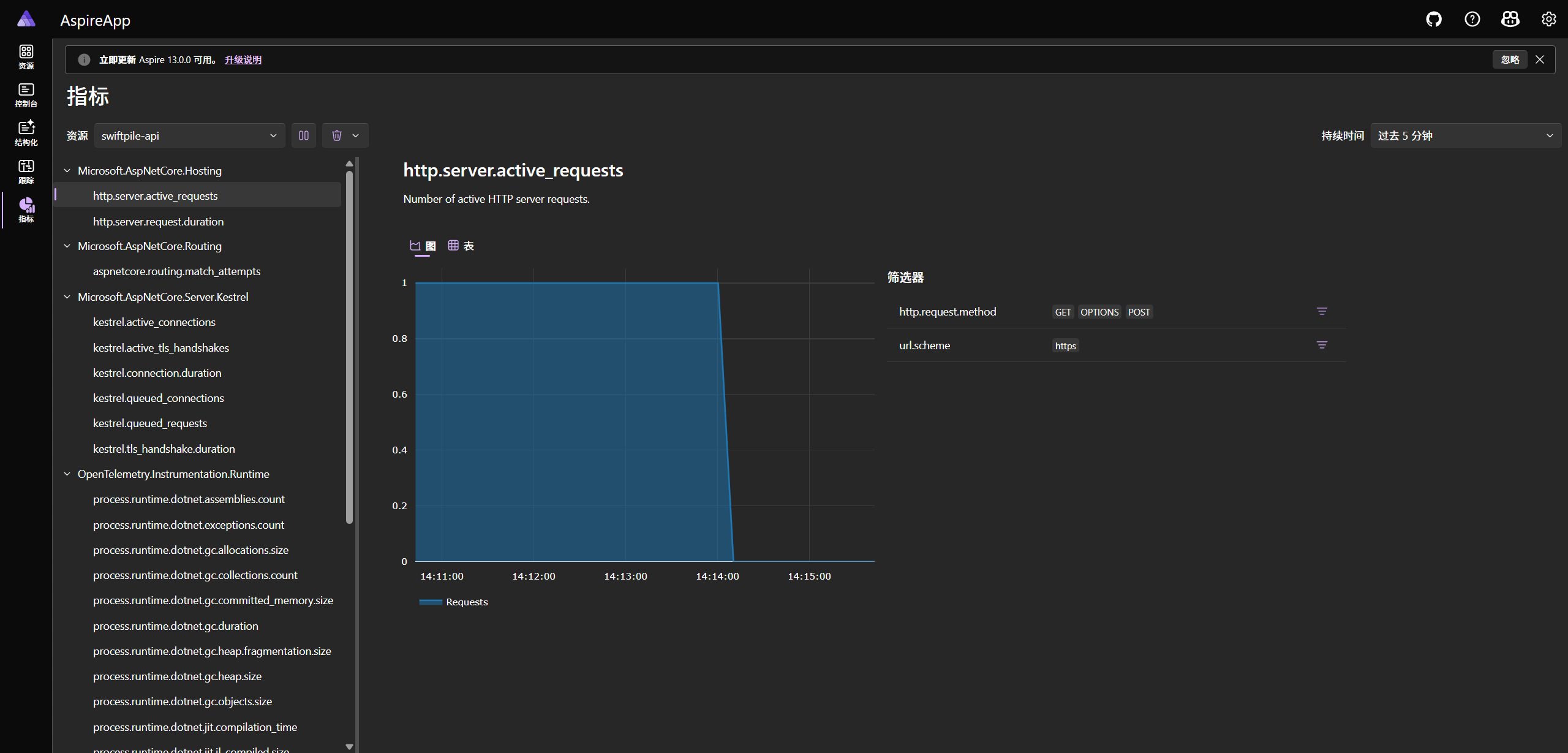Open the upgrade notes link
This screenshot has width=1568, height=753.
click(243, 59)
